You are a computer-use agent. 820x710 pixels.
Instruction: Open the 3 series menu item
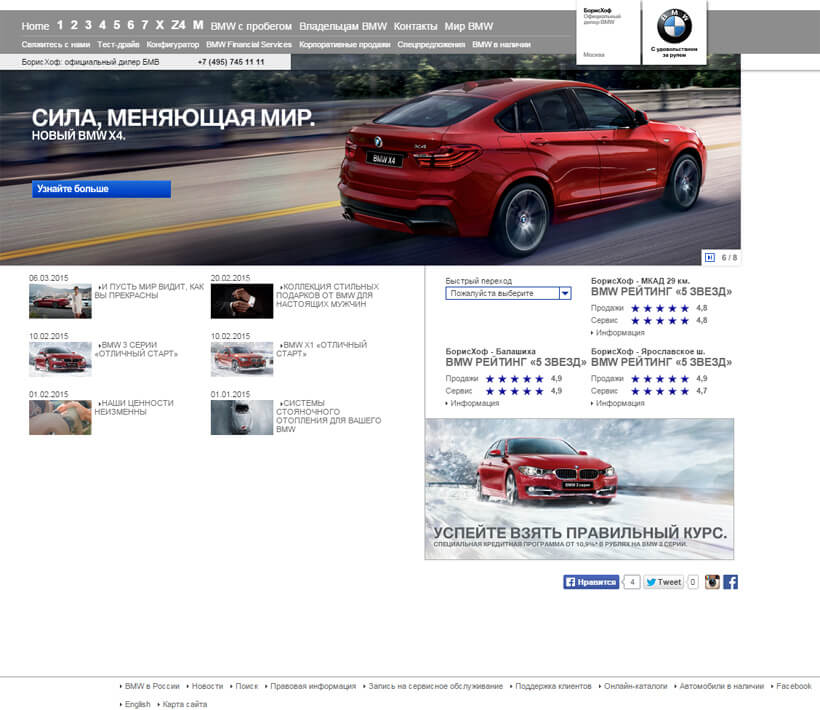coord(88,25)
